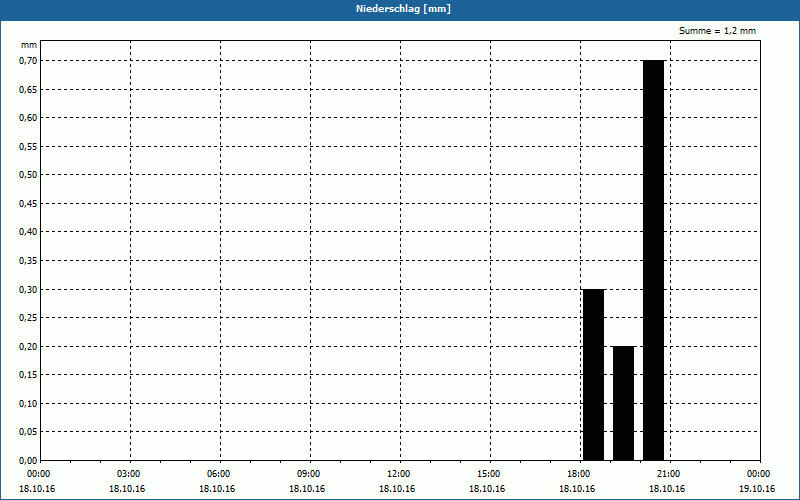This screenshot has height=500, width=800.
Task: Click the 0,55 y-axis value
Action: tap(28, 146)
